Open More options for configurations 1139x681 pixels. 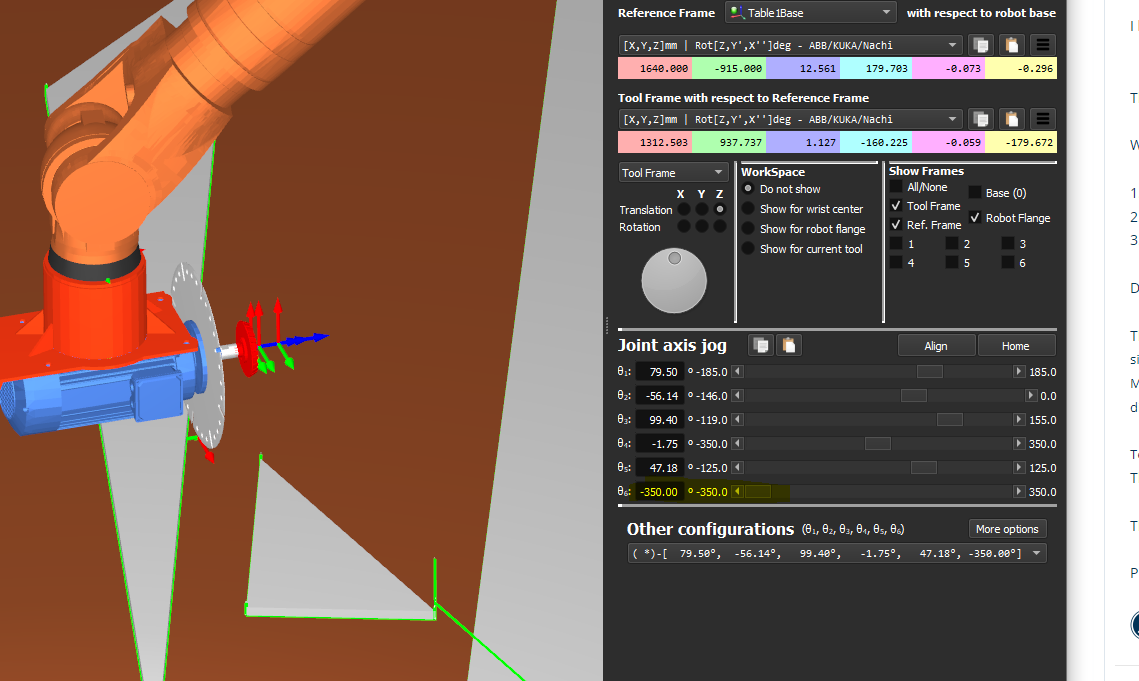(1007, 529)
